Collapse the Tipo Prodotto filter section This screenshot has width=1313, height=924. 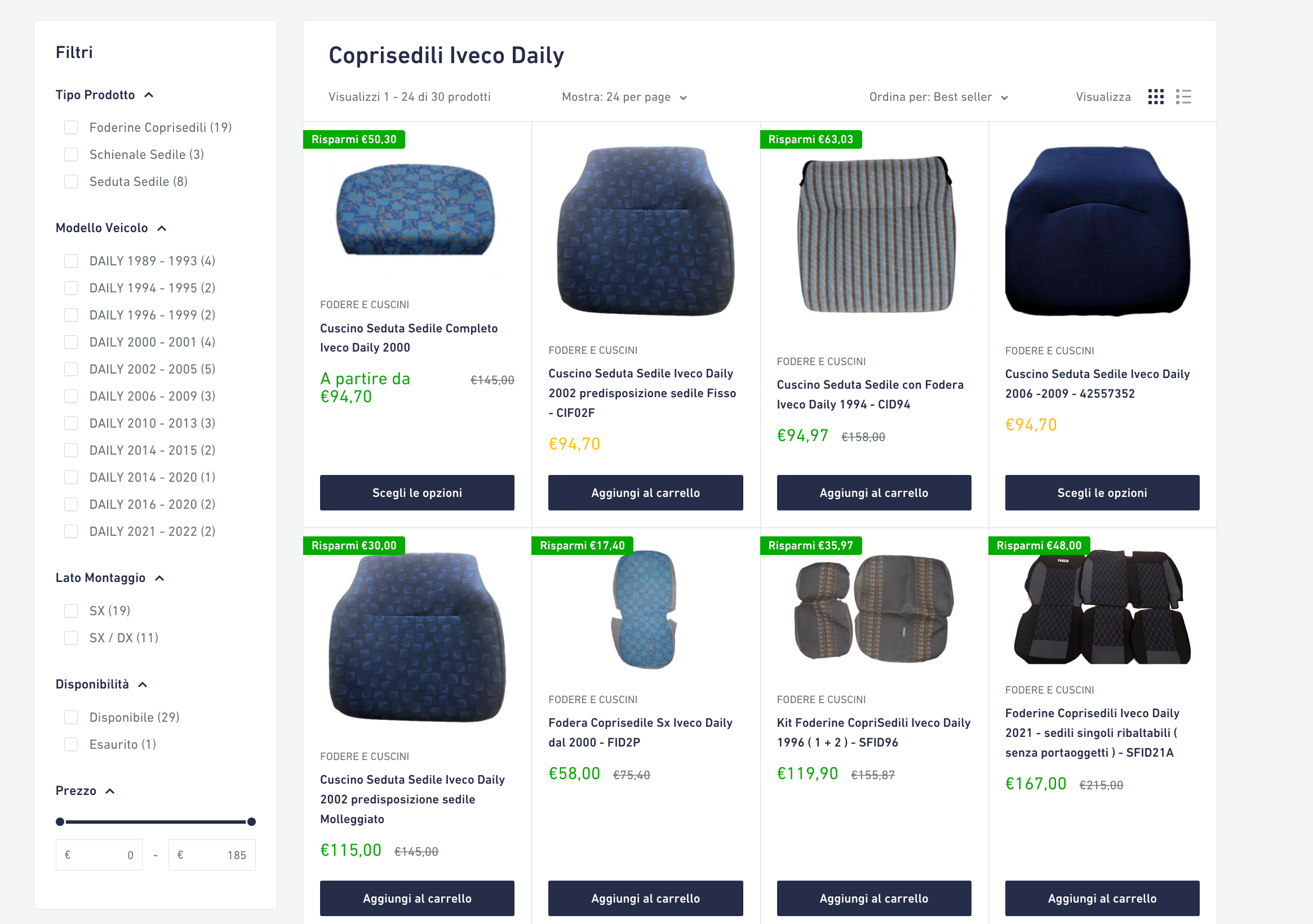pyautogui.click(x=149, y=95)
